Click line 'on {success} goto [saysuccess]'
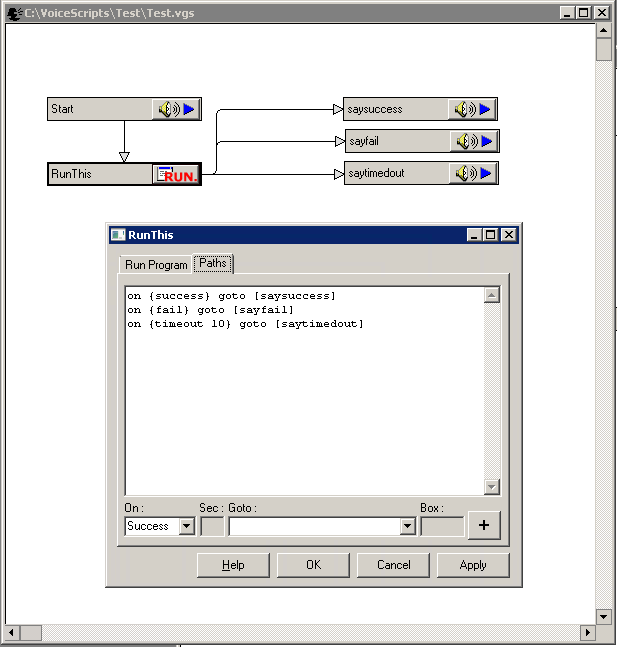 232,296
